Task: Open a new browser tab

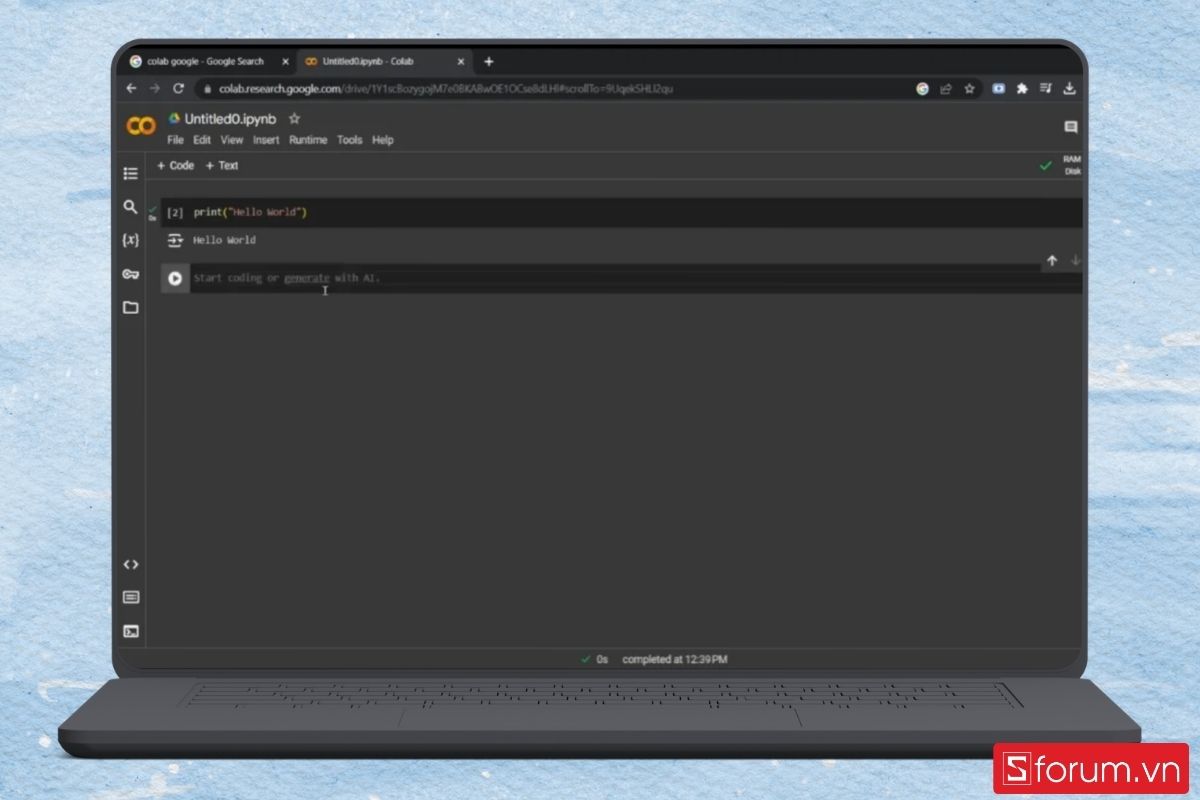Action: tap(488, 61)
